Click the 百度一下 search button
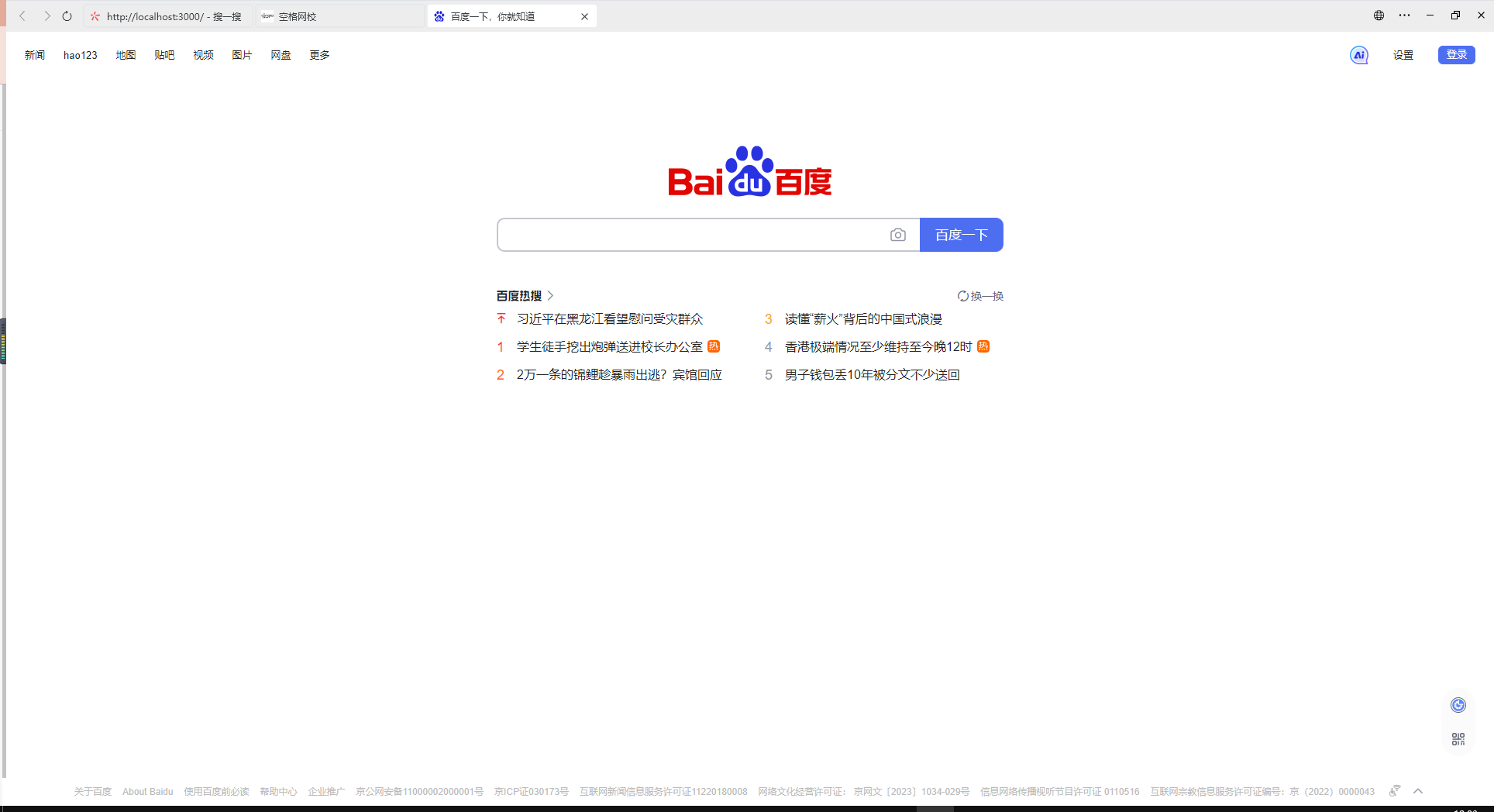The image size is (1494, 812). [x=962, y=235]
